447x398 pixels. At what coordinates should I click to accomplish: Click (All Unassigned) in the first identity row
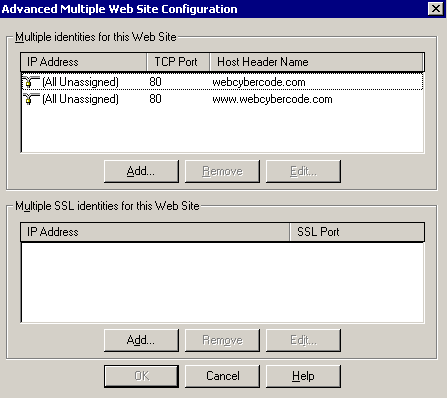80,82
